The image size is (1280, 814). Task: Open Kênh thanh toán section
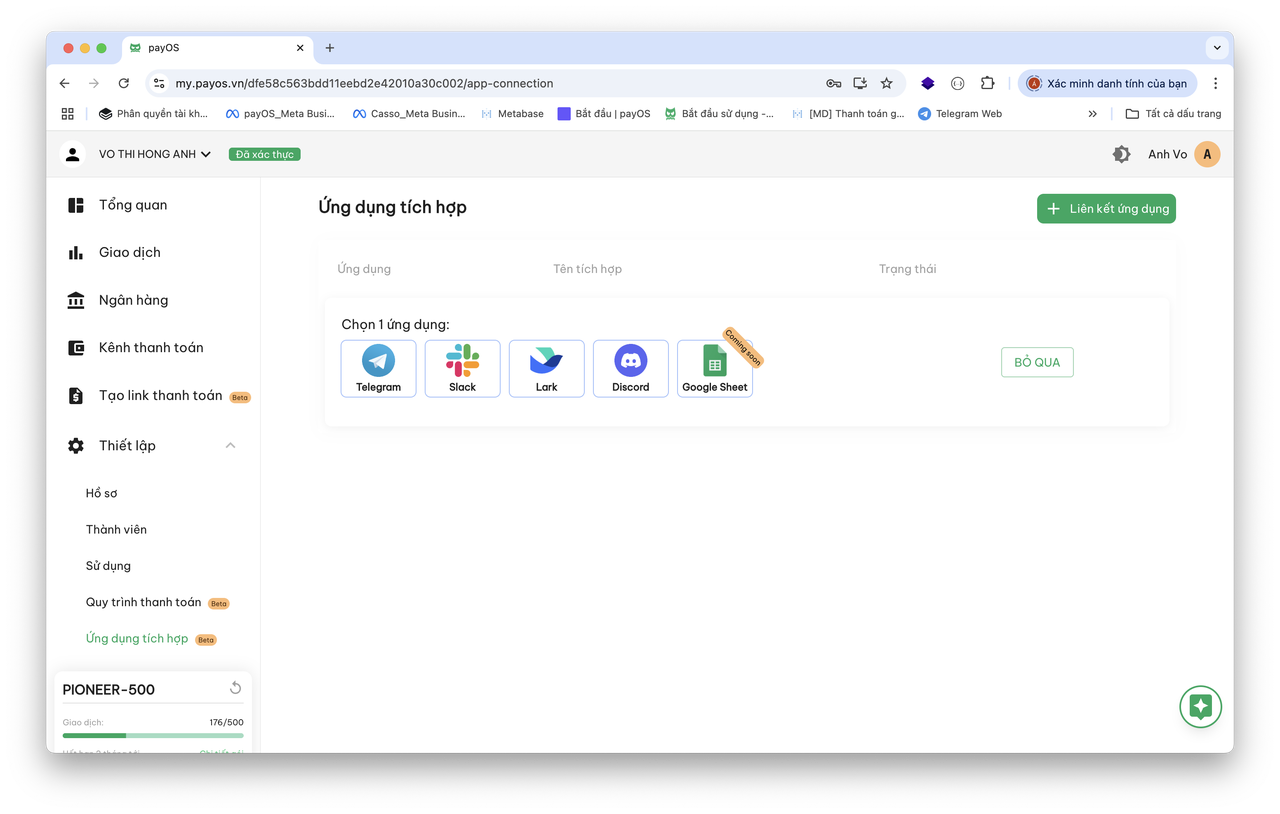click(151, 348)
